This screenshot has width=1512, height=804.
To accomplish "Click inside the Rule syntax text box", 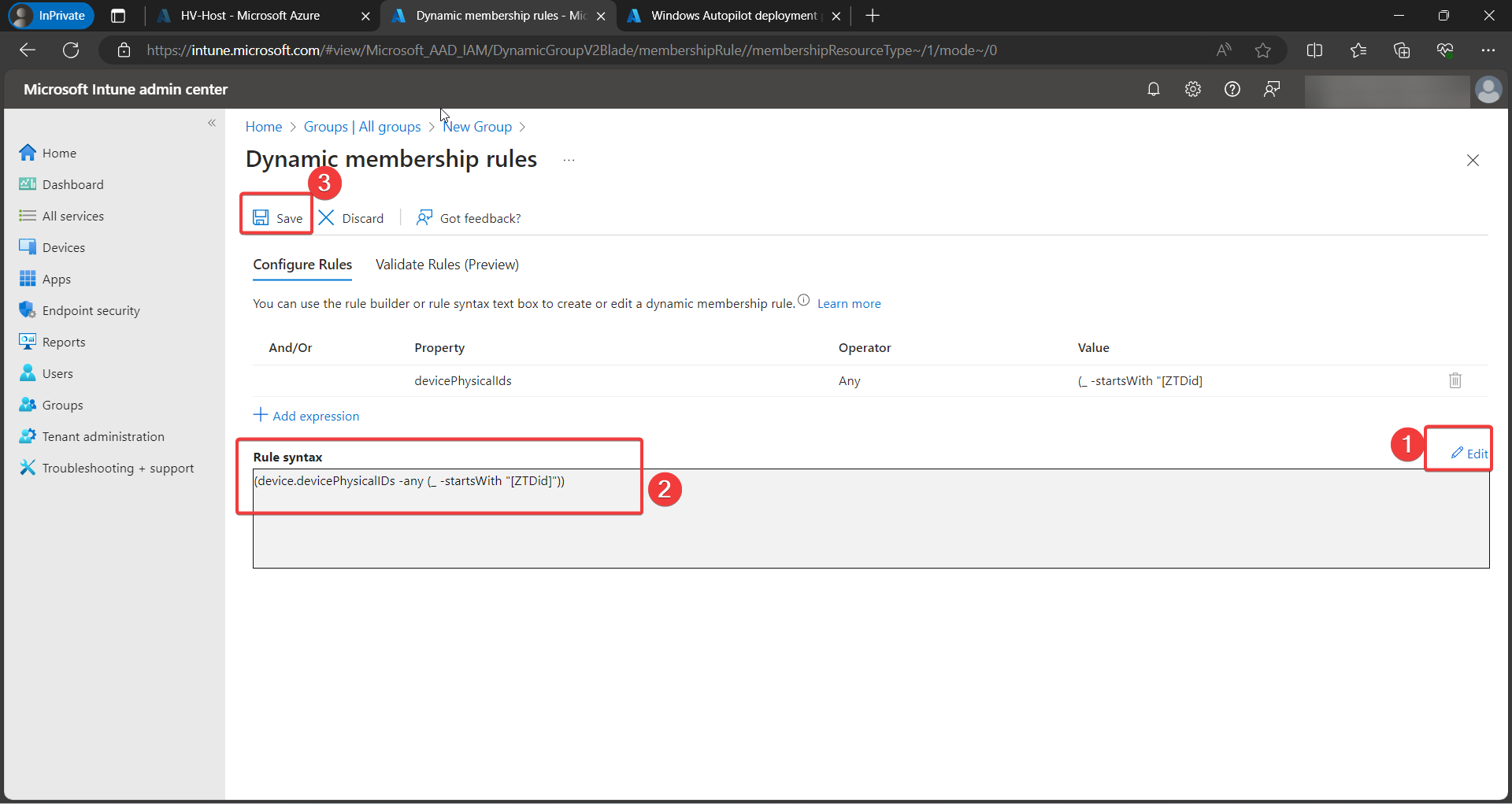I will tap(871, 518).
